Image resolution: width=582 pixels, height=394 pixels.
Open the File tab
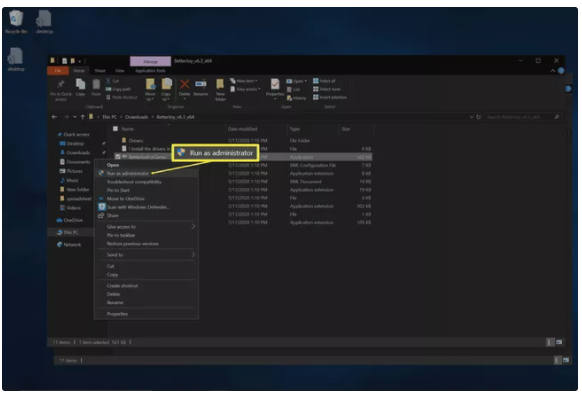58,71
